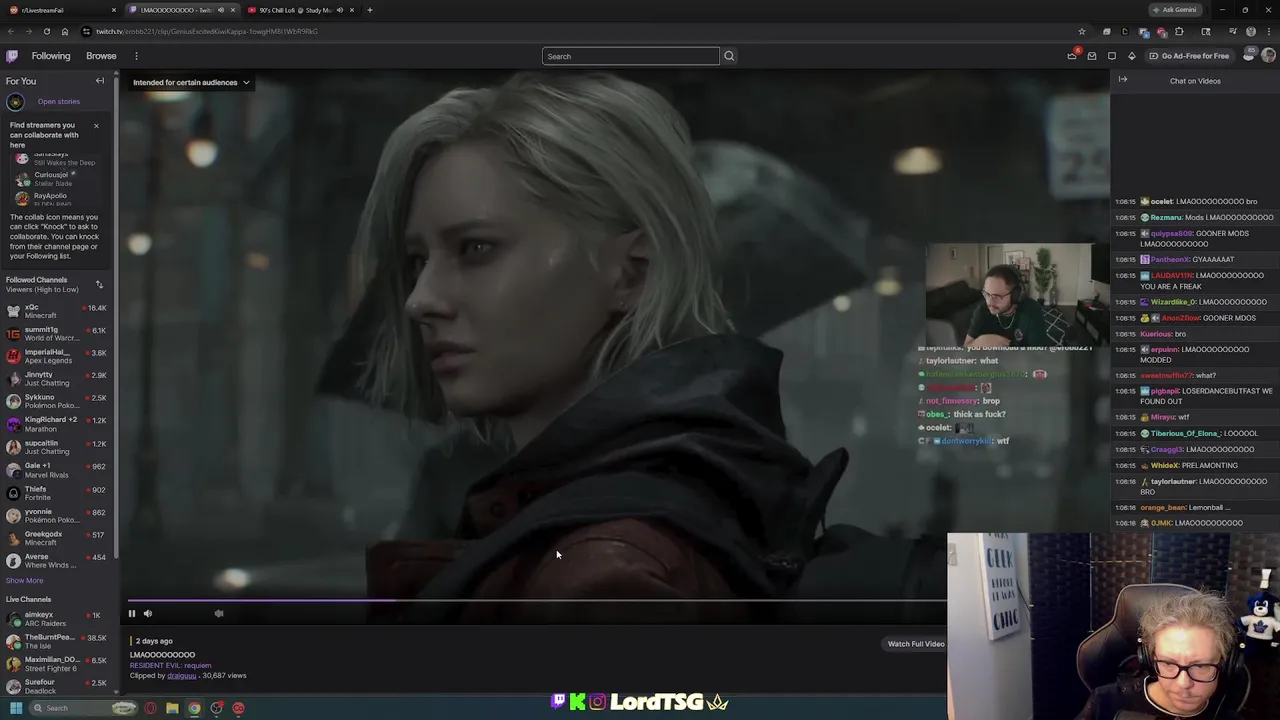The width and height of the screenshot is (1280, 720).
Task: Click Watch Full Video button
Action: 916,644
